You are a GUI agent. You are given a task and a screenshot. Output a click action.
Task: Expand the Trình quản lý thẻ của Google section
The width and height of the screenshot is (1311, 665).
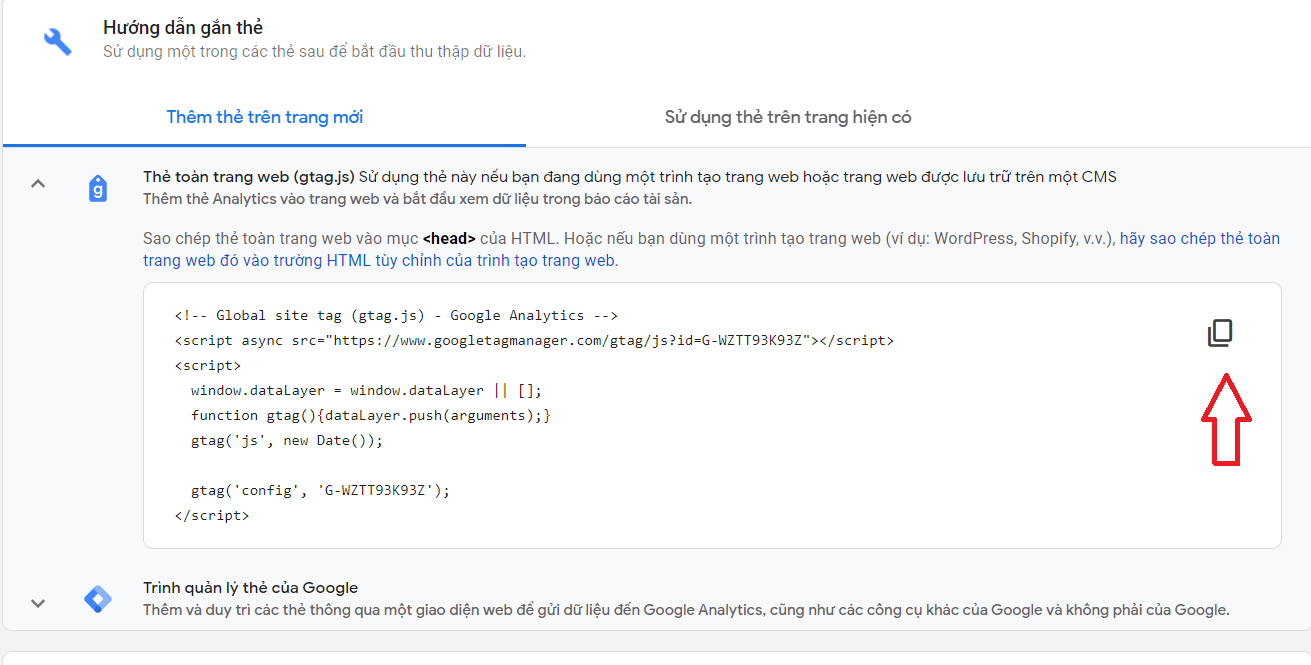[x=38, y=603]
